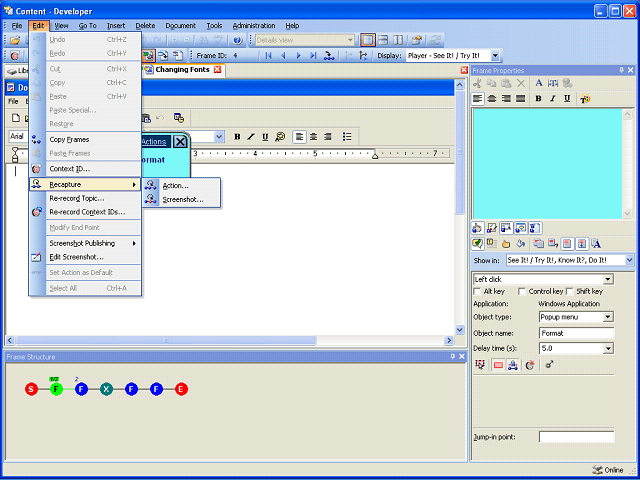The height and width of the screenshot is (480, 640).
Task: Open the Delay time dropdown
Action: click(x=608, y=348)
